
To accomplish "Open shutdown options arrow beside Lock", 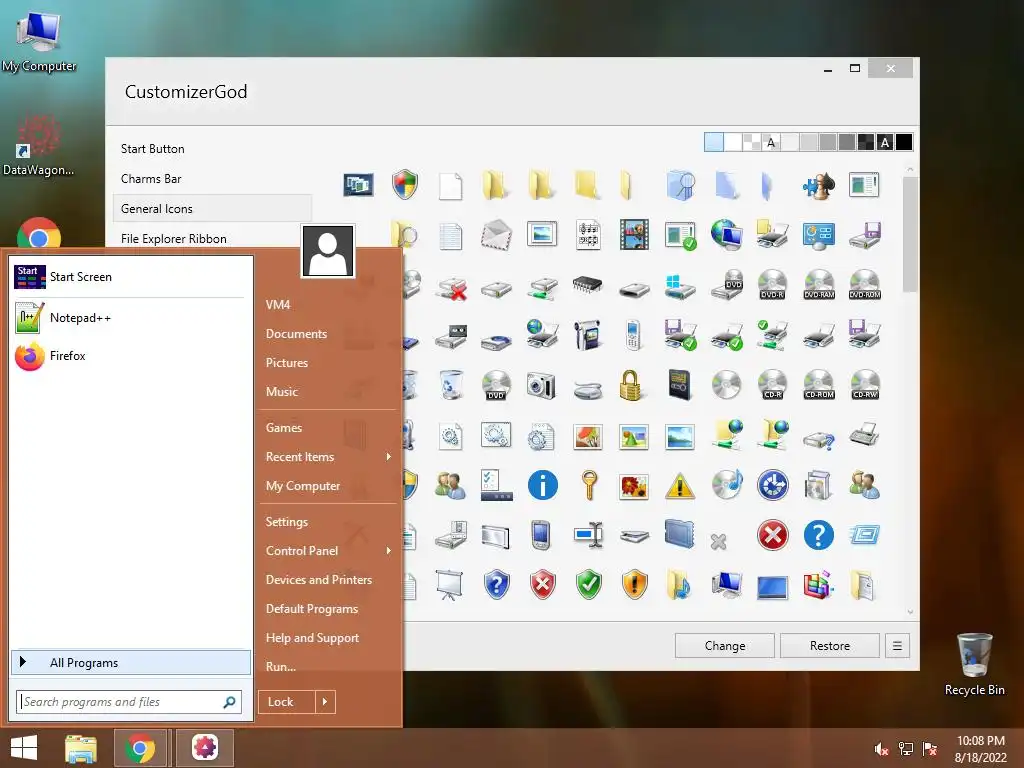I will [325, 702].
